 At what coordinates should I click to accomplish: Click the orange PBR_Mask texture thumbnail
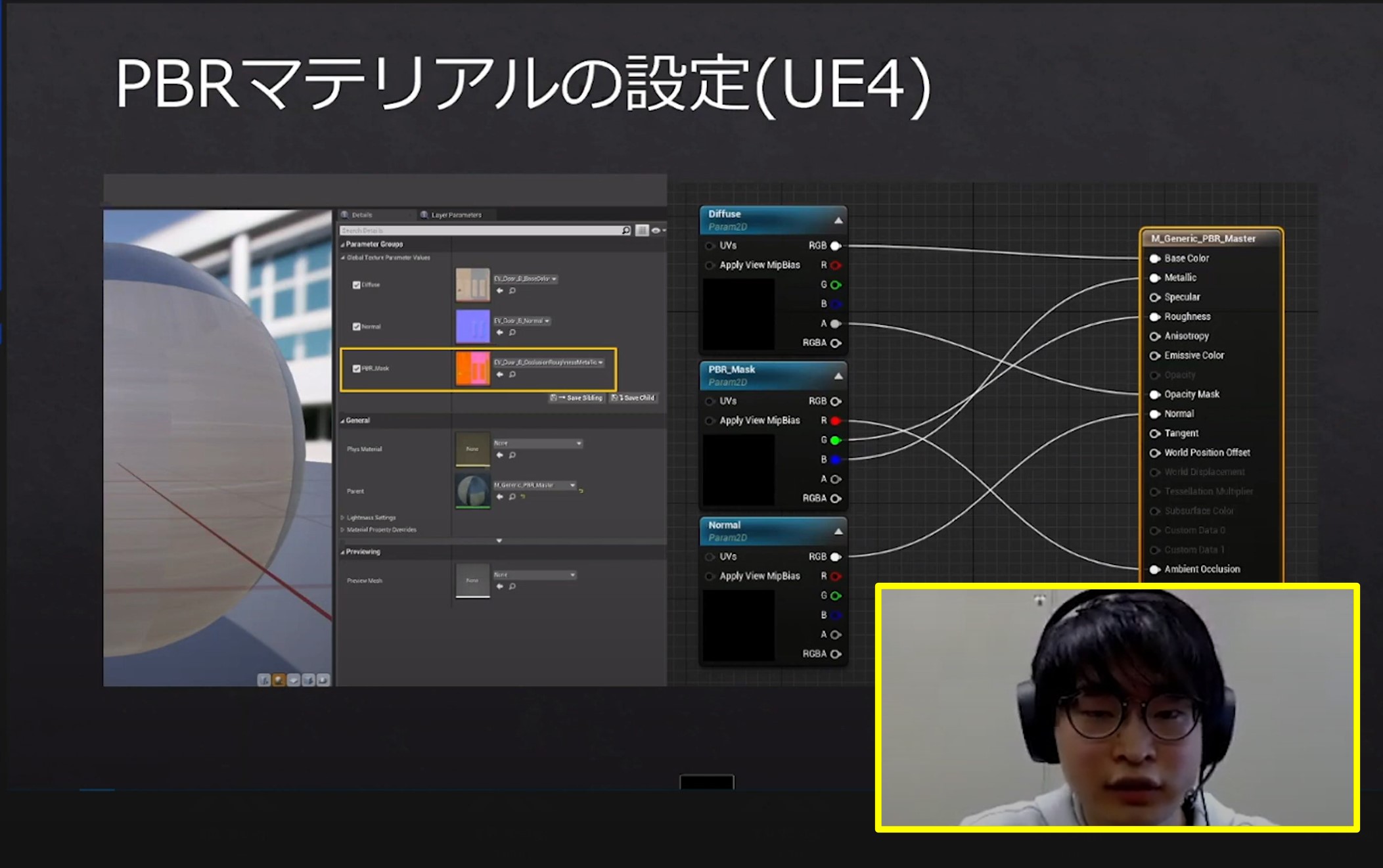472,369
